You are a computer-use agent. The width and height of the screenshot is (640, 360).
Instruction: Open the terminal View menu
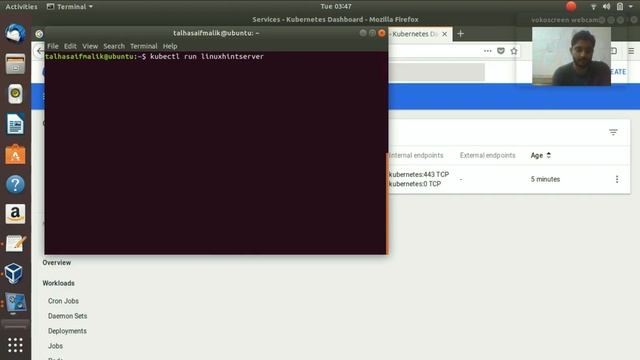pyautogui.click(x=90, y=46)
